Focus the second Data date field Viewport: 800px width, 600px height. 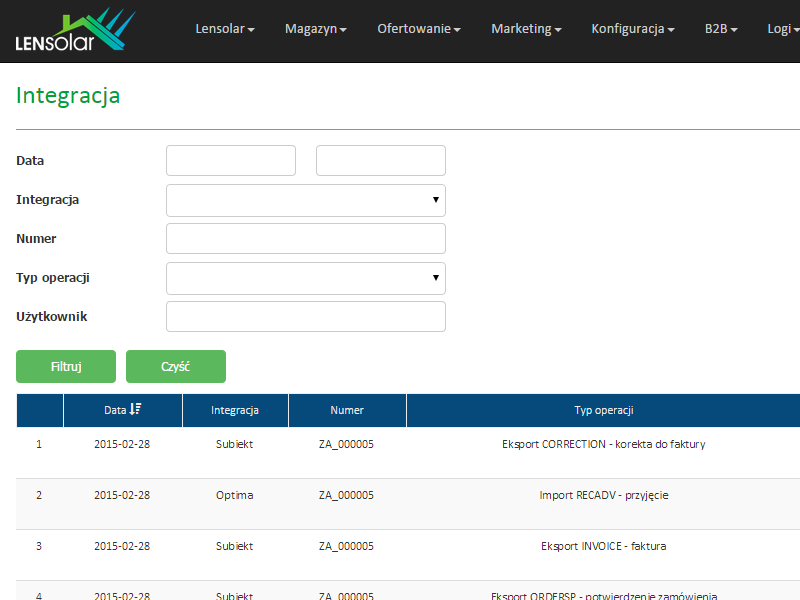click(381, 161)
